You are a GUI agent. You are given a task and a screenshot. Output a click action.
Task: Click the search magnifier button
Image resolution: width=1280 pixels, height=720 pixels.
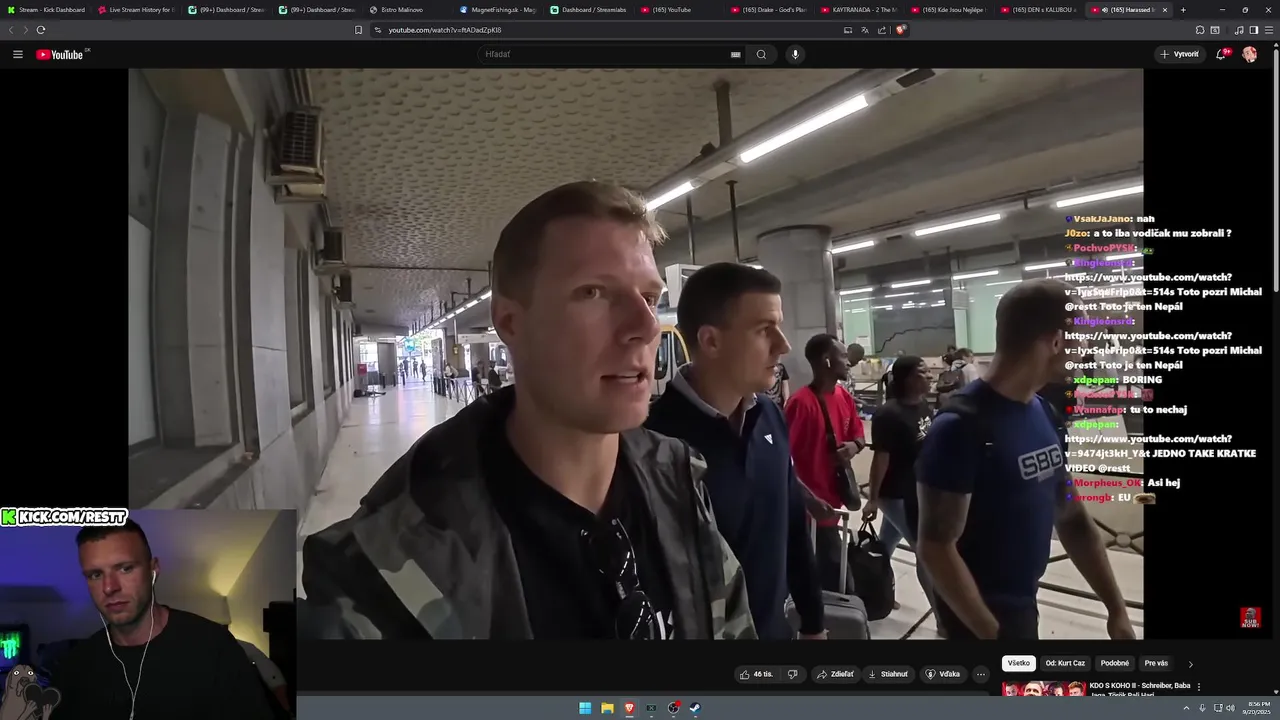coord(761,54)
